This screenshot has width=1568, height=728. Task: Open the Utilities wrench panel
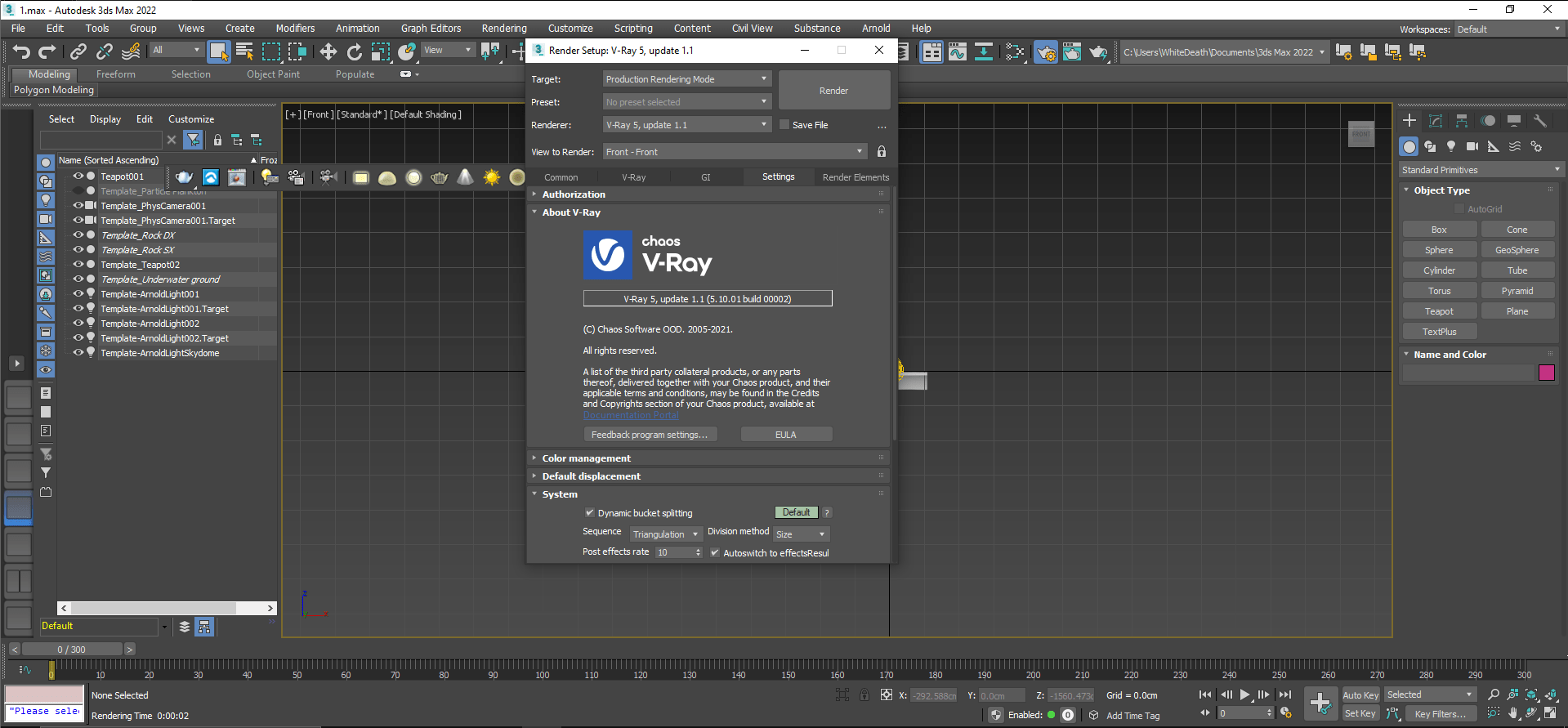pyautogui.click(x=1540, y=121)
